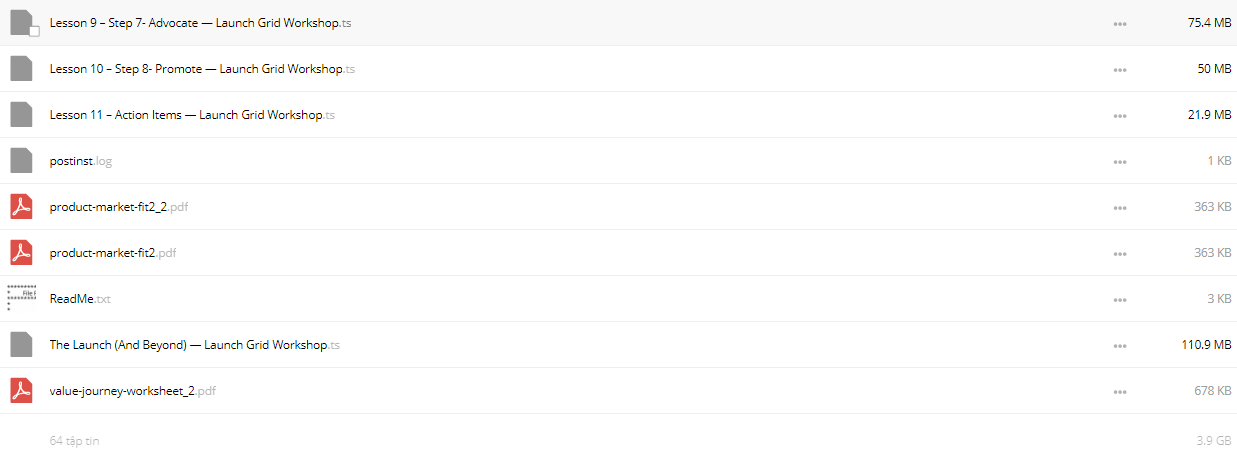1237x461 pixels.
Task: Select the 110.9 MB size of The Launch file
Action: (x=1206, y=345)
